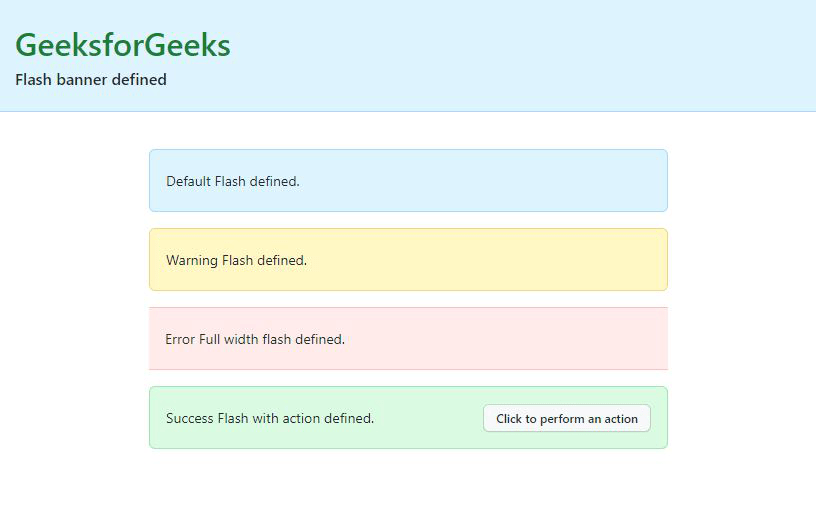This screenshot has width=816, height=506.
Task: Click the word "Error" in the red flash
Action: [180, 339]
